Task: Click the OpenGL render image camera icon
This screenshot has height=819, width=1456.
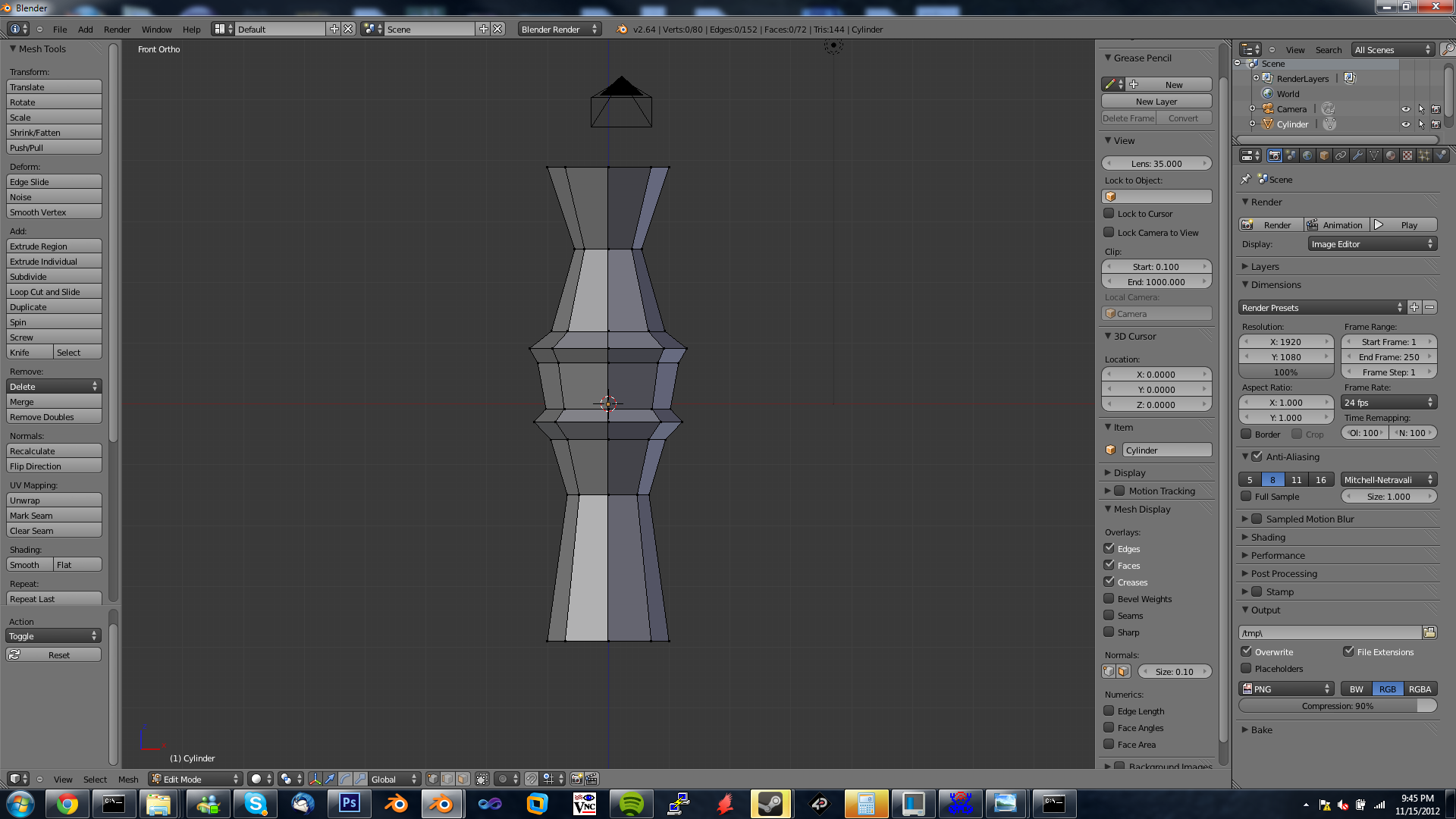Action: 576,779
